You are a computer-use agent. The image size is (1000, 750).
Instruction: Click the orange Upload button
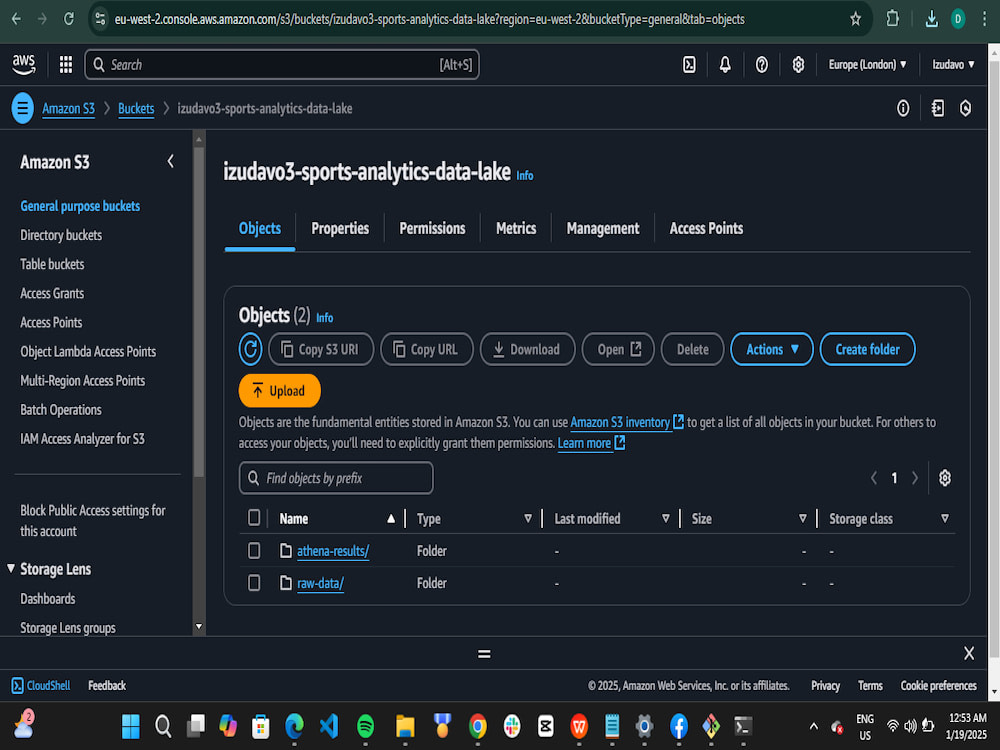point(279,390)
